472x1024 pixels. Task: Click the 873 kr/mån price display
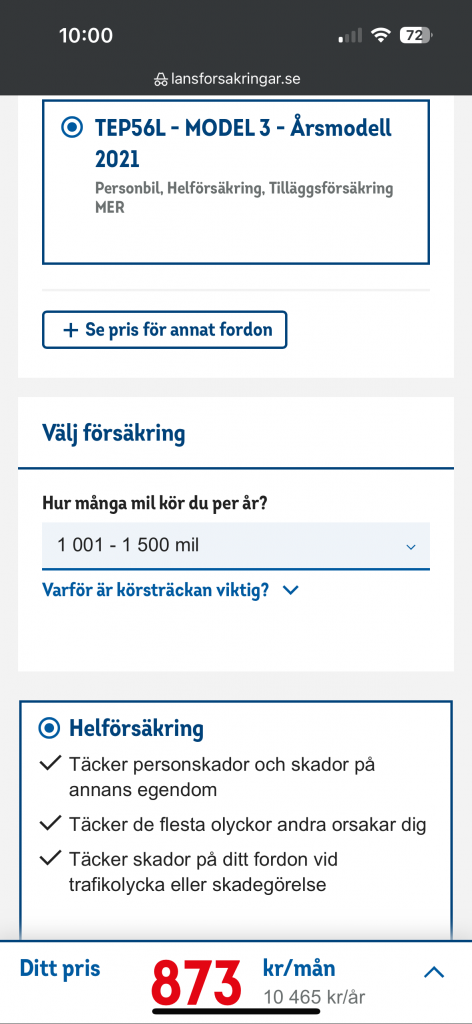pos(197,982)
